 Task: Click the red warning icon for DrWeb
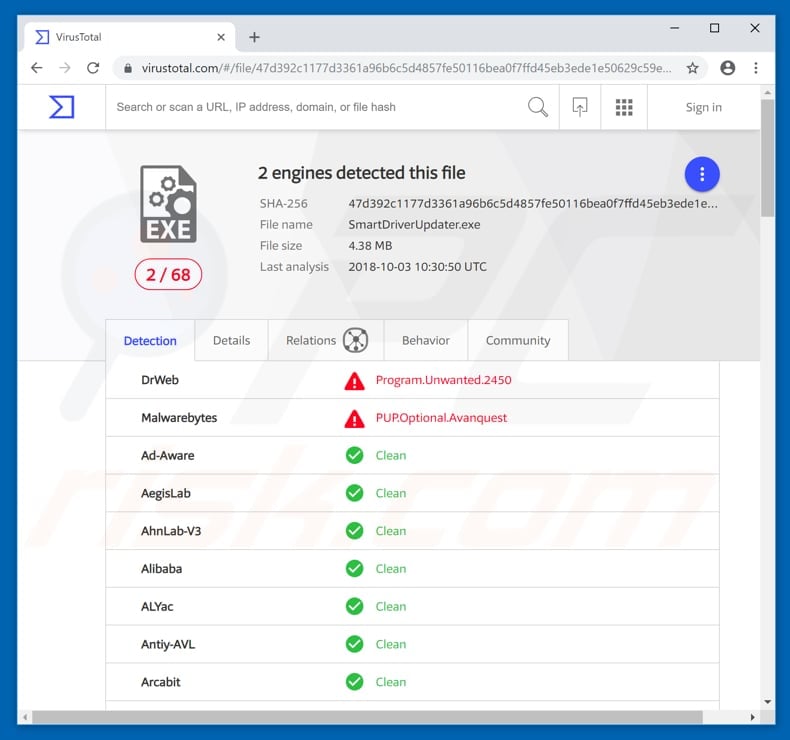[x=354, y=381]
